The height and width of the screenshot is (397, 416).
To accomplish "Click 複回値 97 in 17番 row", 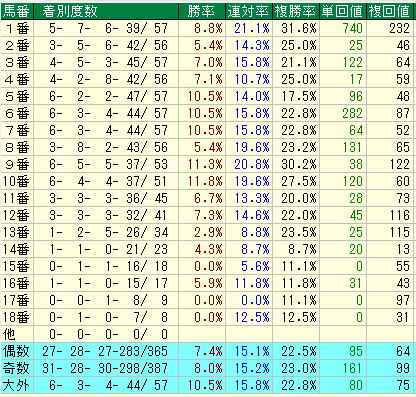I will pyautogui.click(x=403, y=301).
